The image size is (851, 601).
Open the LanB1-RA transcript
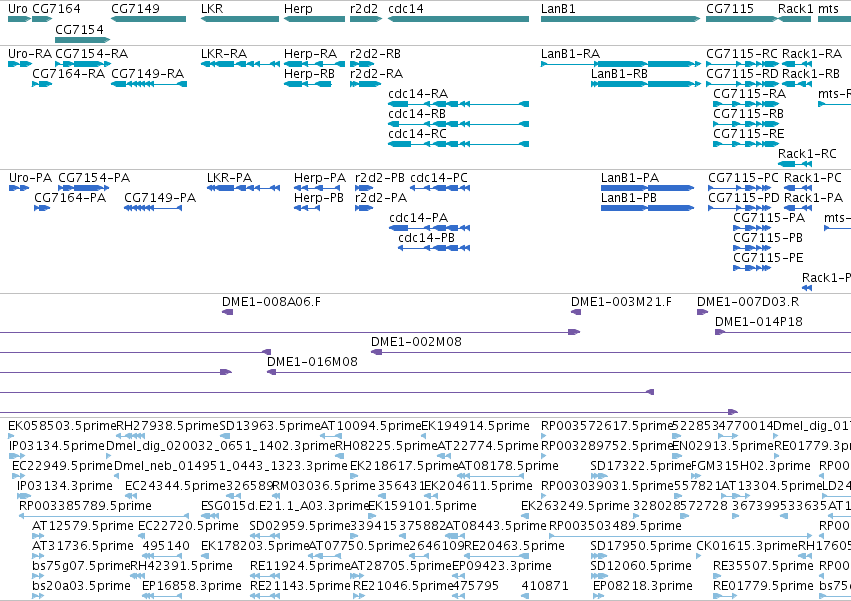pos(621,64)
